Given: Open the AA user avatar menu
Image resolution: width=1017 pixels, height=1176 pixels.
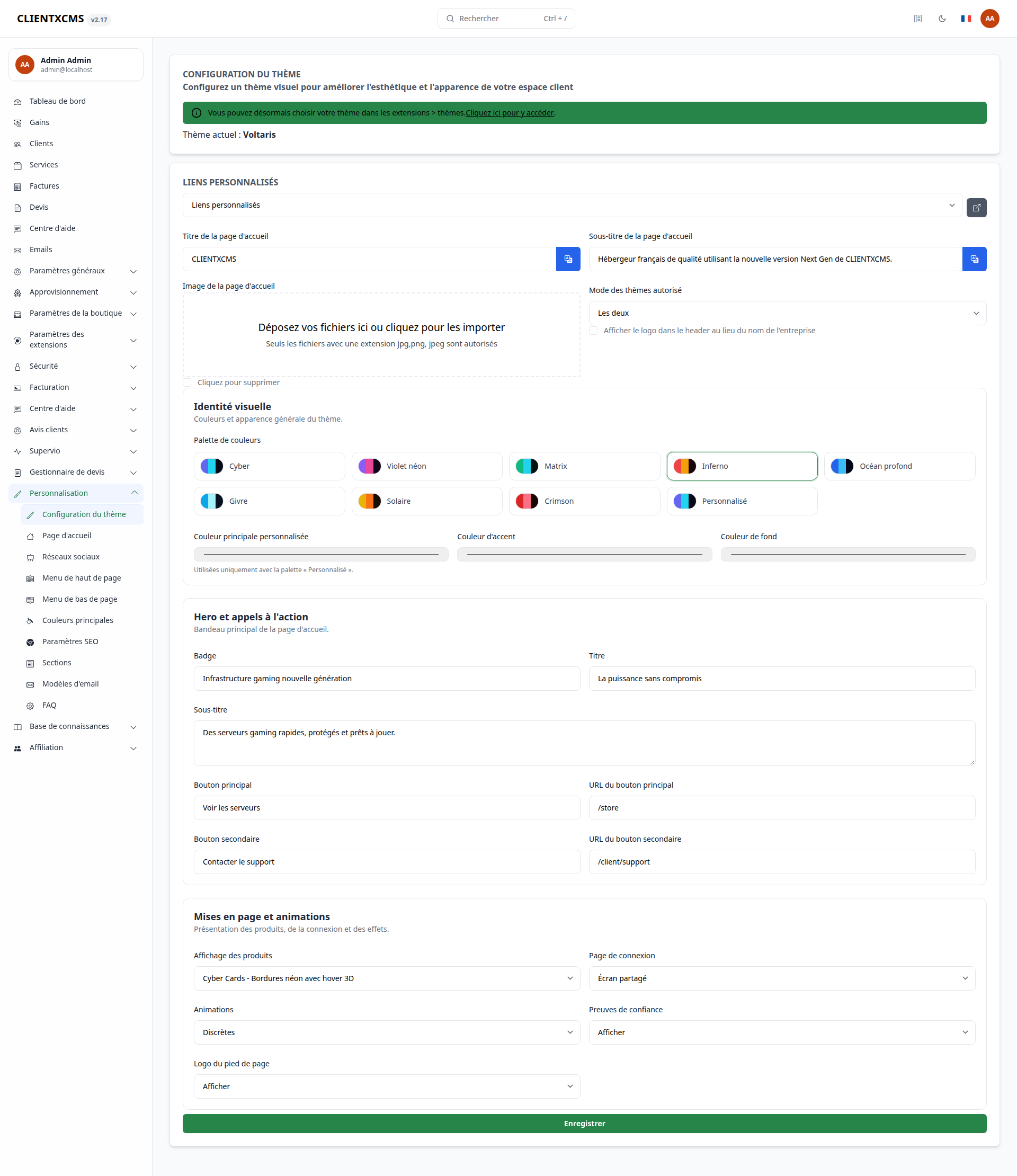Looking at the screenshot, I should point(990,19).
